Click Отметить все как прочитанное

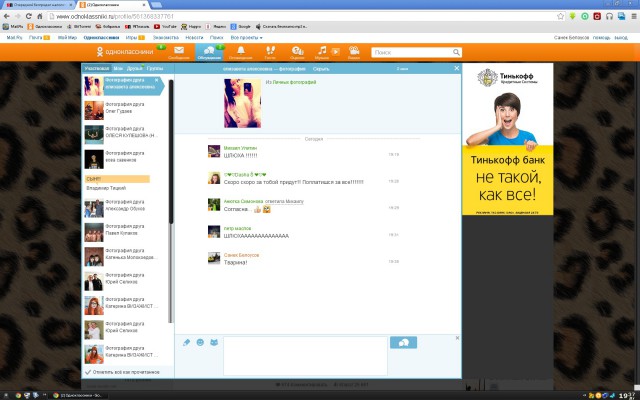tap(122, 372)
